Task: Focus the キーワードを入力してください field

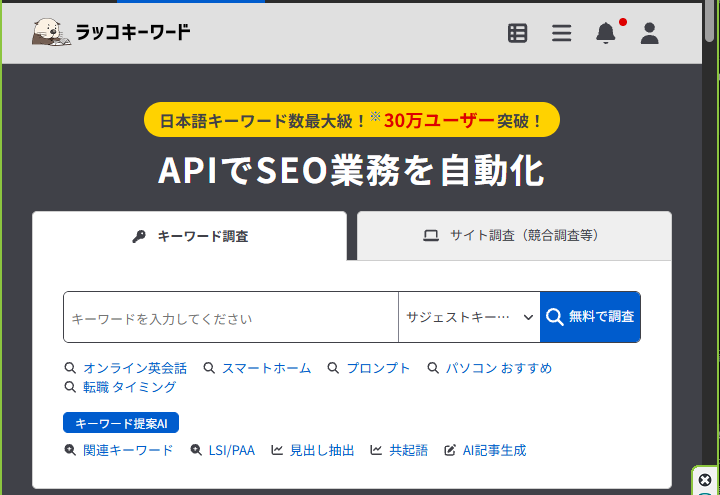Action: tap(231, 317)
